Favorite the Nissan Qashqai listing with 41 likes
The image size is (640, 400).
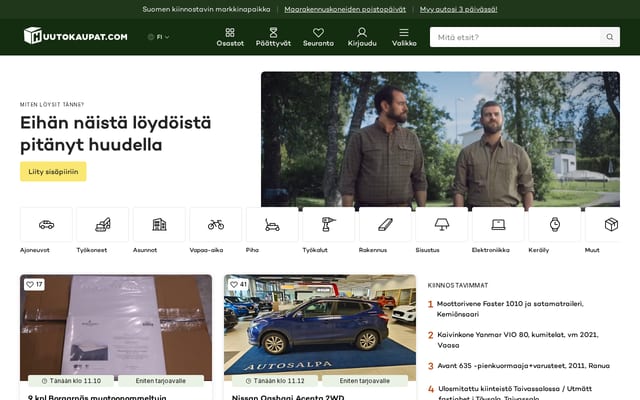pos(238,284)
